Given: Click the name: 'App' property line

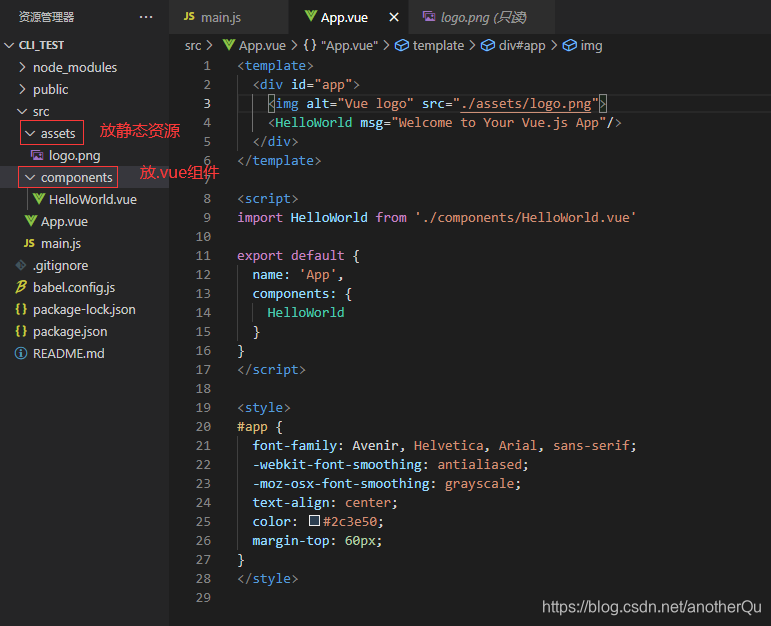Looking at the screenshot, I should (297, 274).
